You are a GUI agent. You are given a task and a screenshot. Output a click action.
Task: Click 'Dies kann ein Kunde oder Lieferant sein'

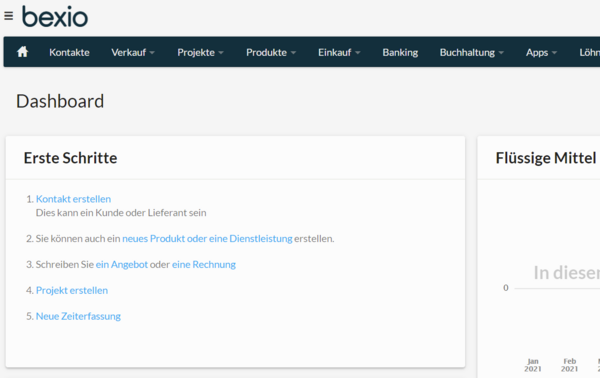point(121,213)
